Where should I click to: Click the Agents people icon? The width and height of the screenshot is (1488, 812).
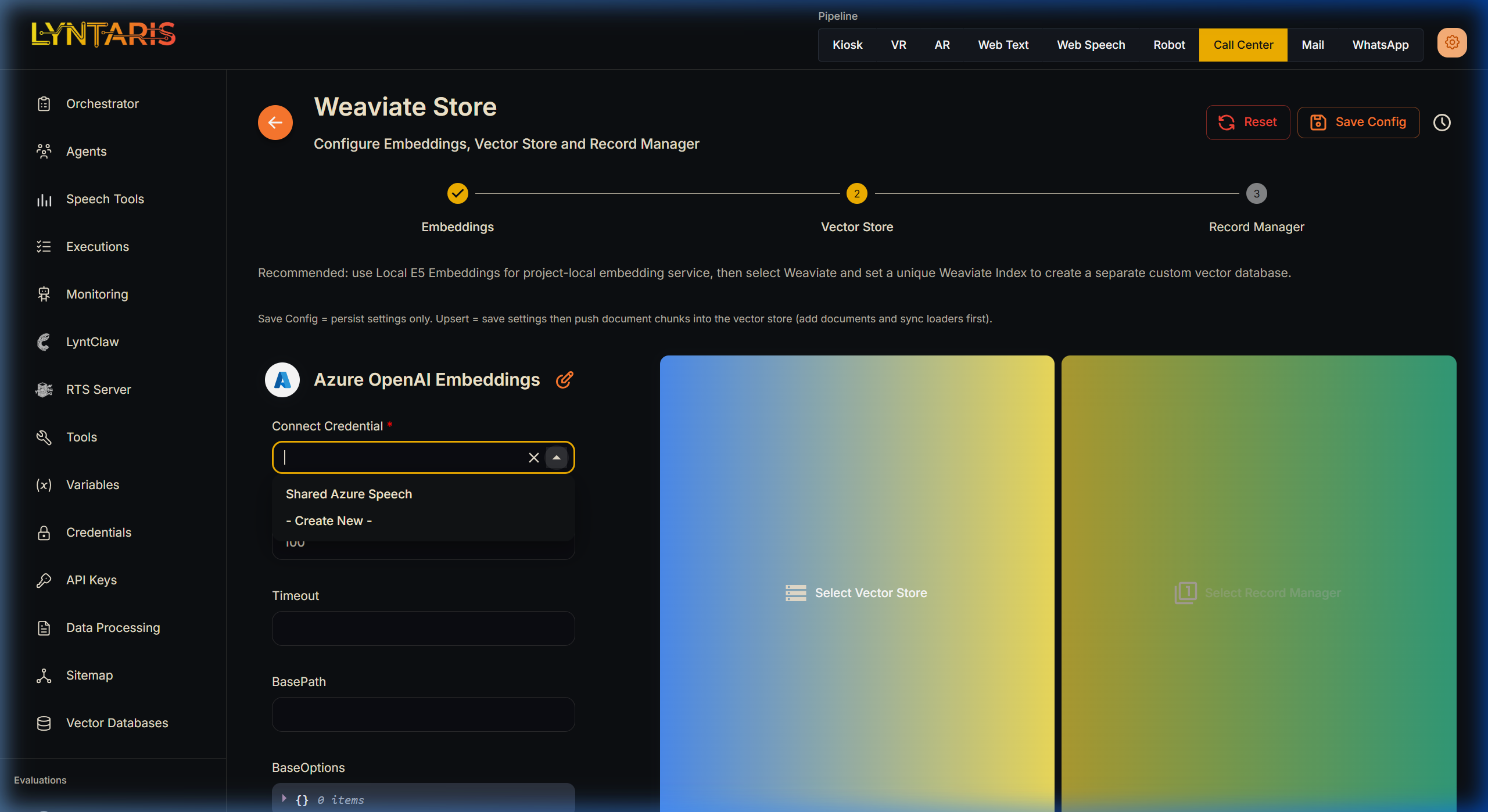44,152
